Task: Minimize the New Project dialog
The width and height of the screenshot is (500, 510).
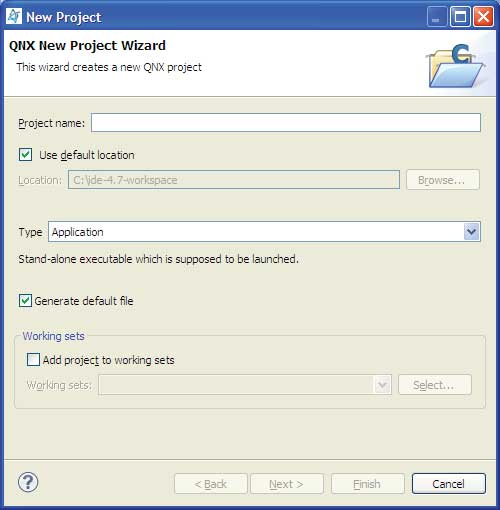Action: tap(437, 16)
